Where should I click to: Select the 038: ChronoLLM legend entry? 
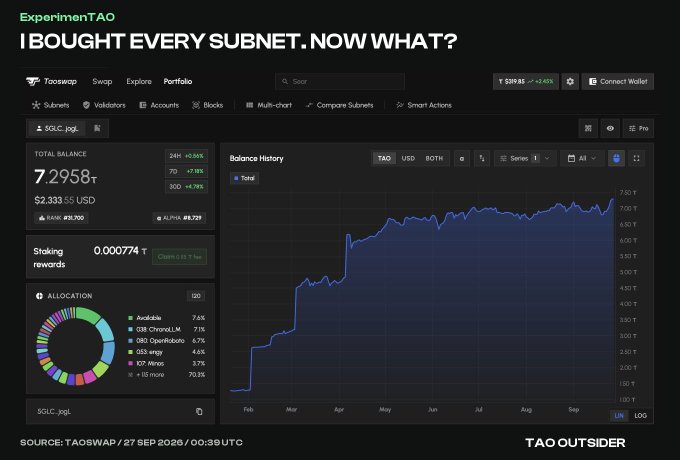pos(167,330)
